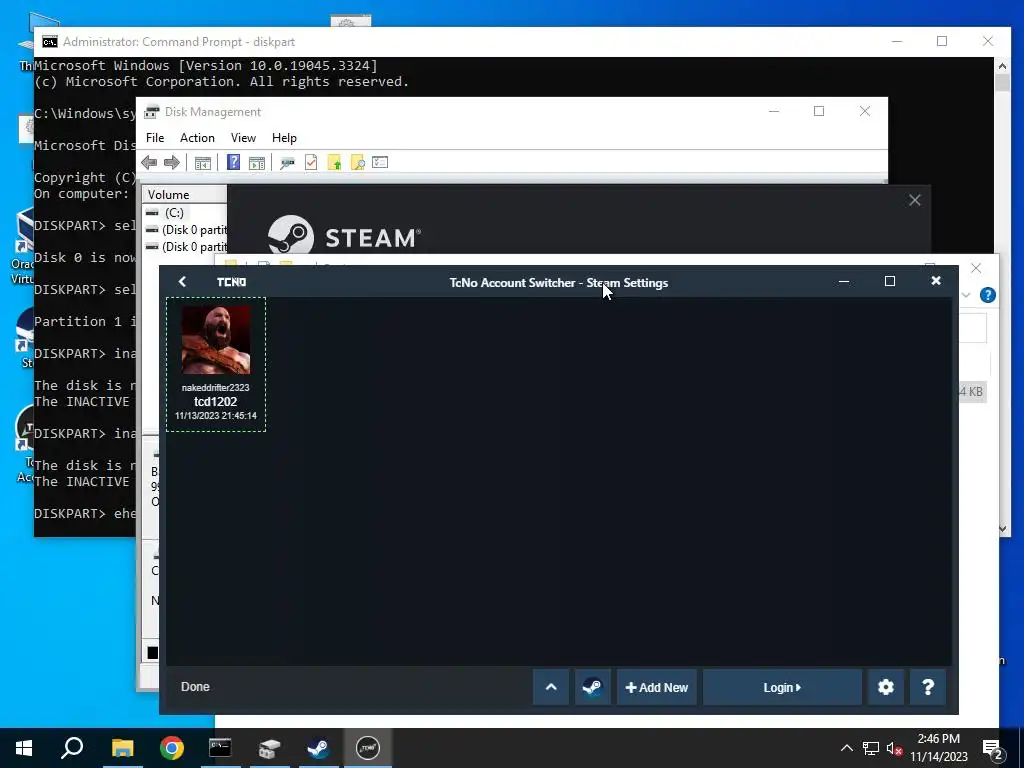
Task: Expand the up-chevron menu beside Steam button
Action: [x=551, y=687]
